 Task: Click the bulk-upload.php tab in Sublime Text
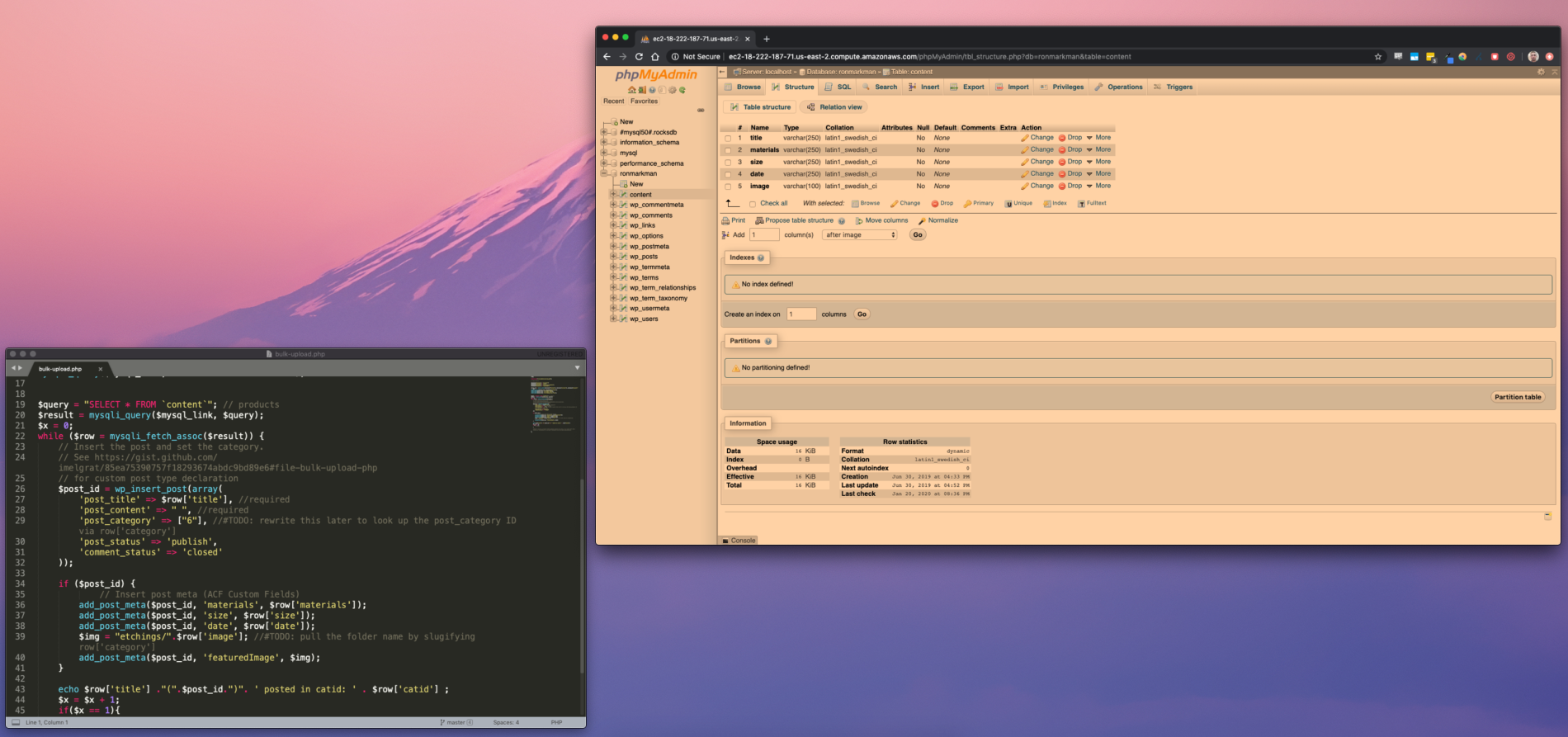60,369
